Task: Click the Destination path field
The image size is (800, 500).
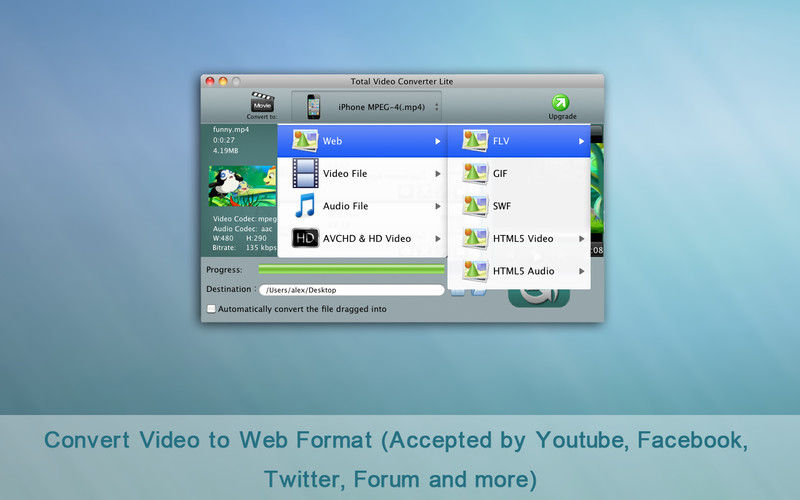Action: click(352, 290)
